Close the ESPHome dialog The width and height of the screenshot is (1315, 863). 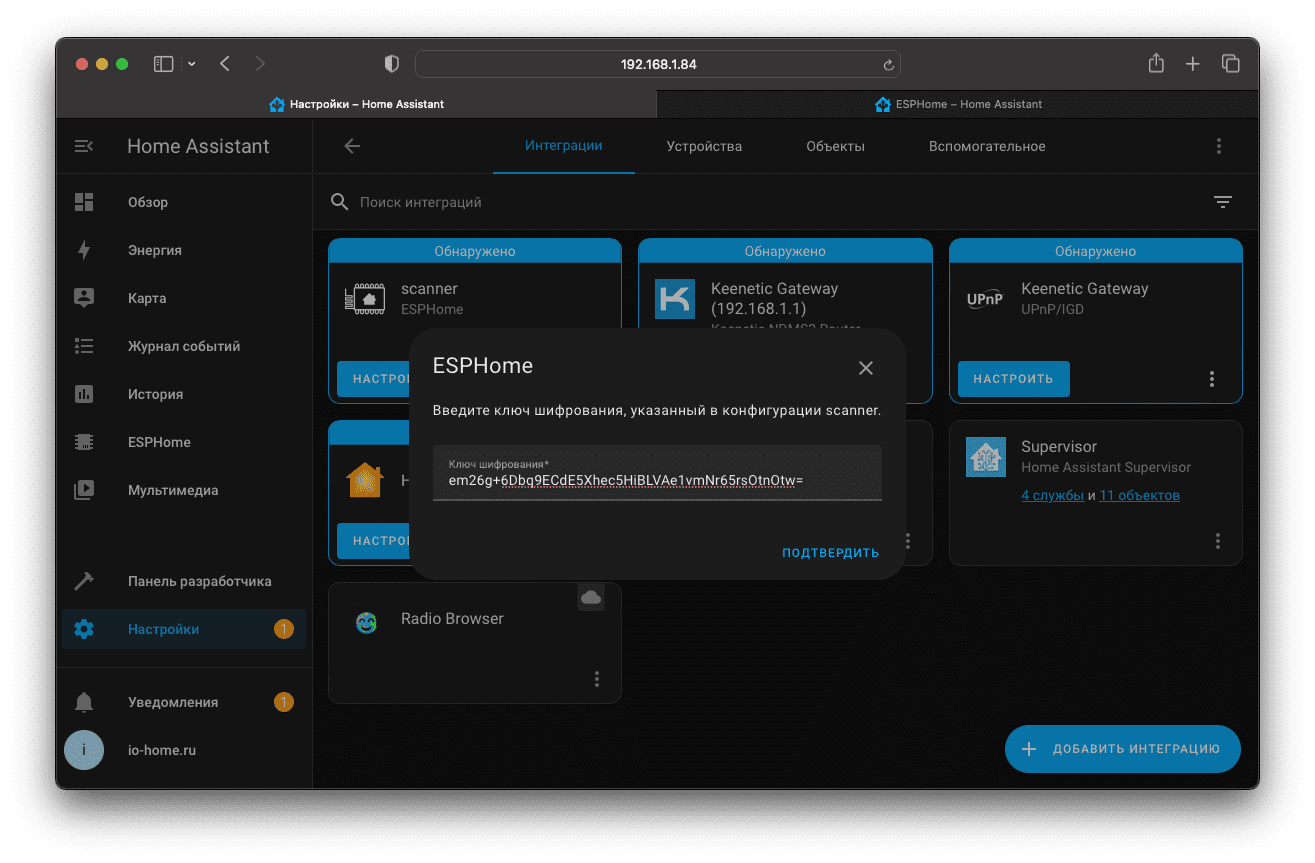(x=866, y=368)
